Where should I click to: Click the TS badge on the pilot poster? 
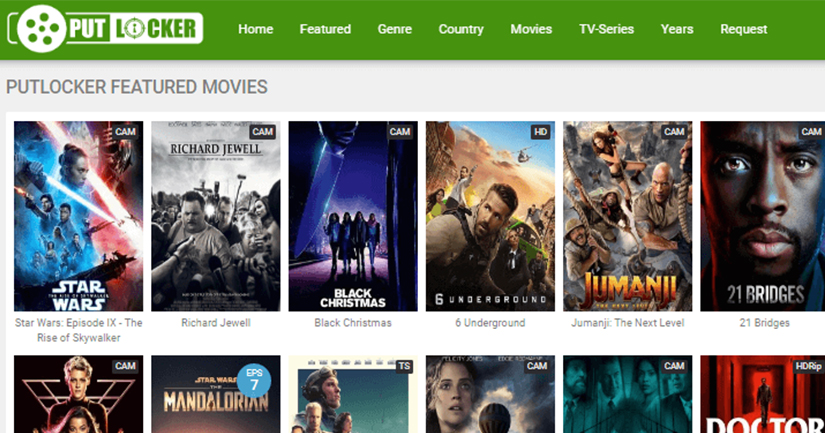tap(404, 366)
